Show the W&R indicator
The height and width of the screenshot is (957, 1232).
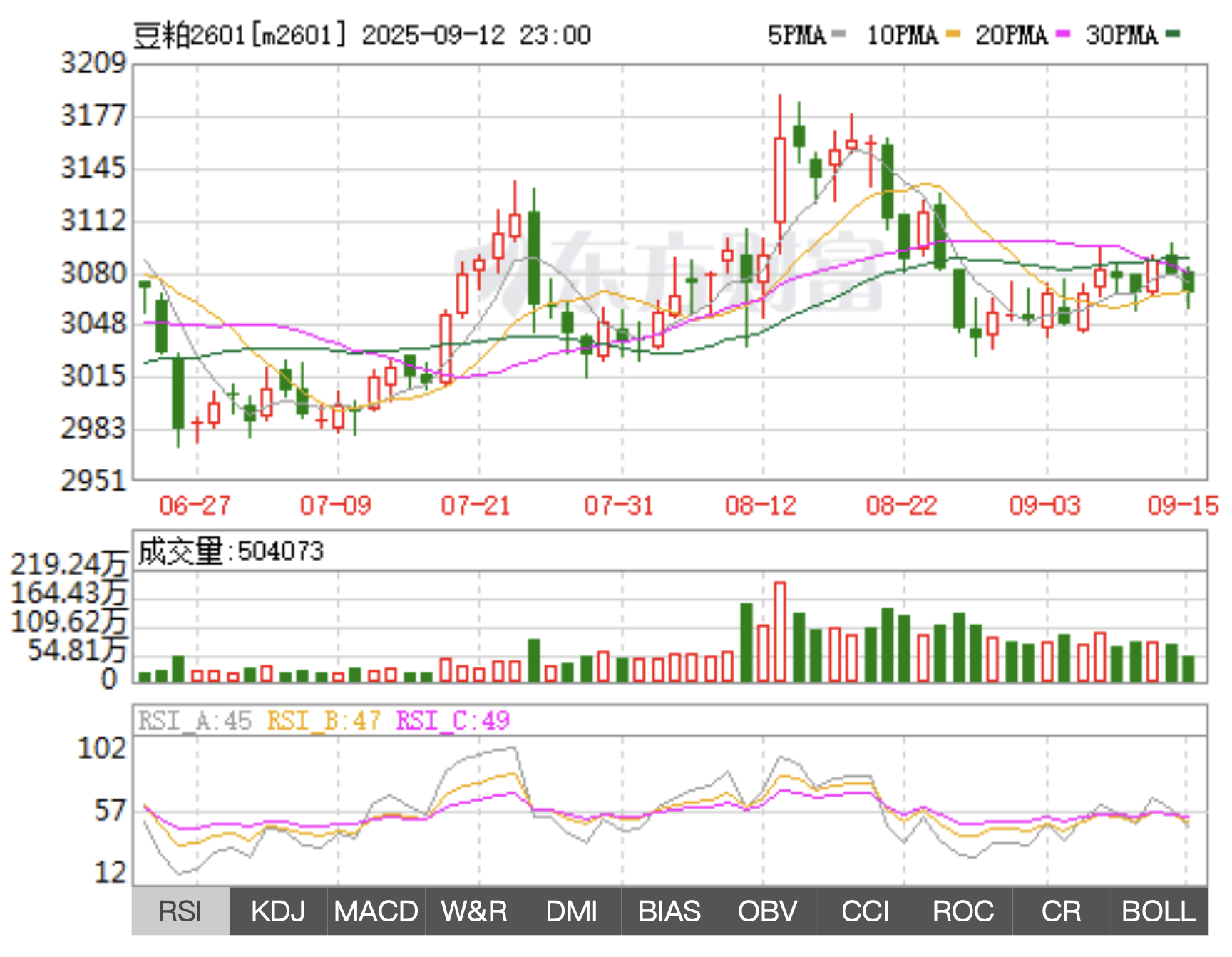pos(474,911)
